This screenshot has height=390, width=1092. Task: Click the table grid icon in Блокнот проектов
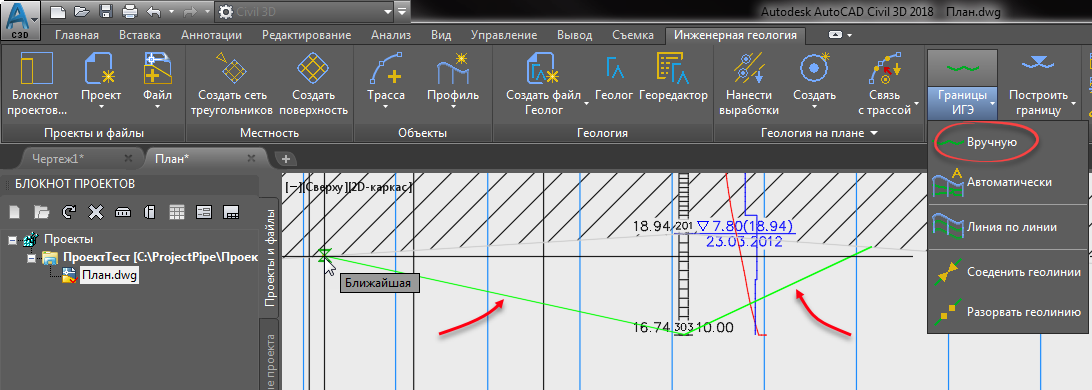click(x=176, y=212)
